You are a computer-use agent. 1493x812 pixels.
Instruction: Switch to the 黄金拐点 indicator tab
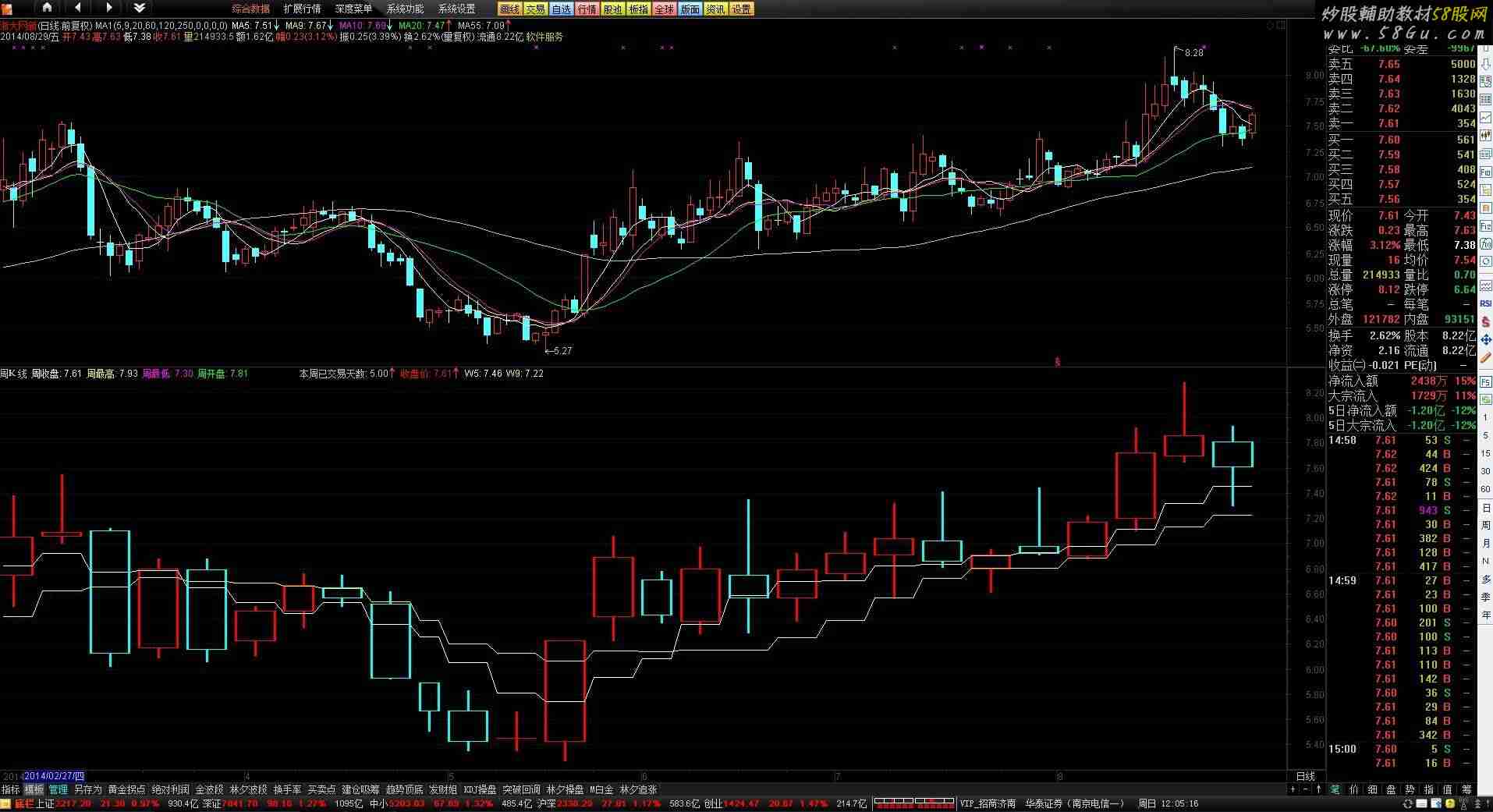pos(126,789)
